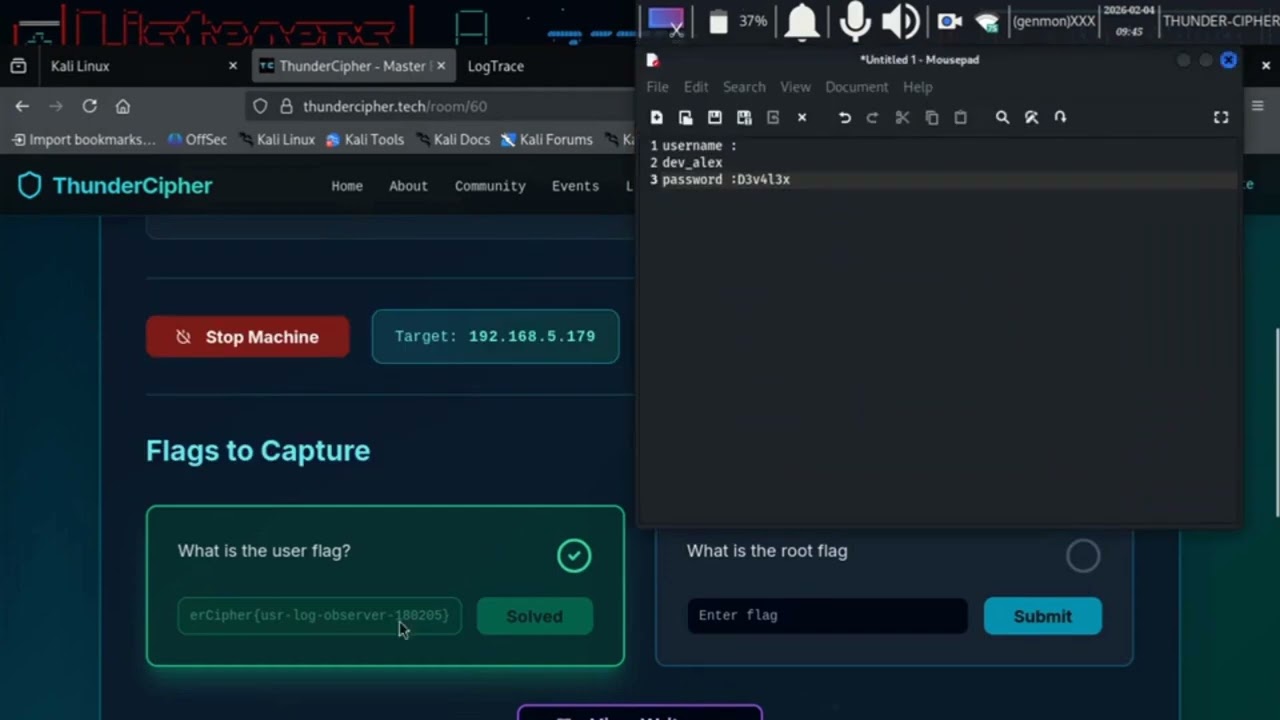
Task: Open the Mousepad Help menu
Action: pyautogui.click(x=917, y=87)
